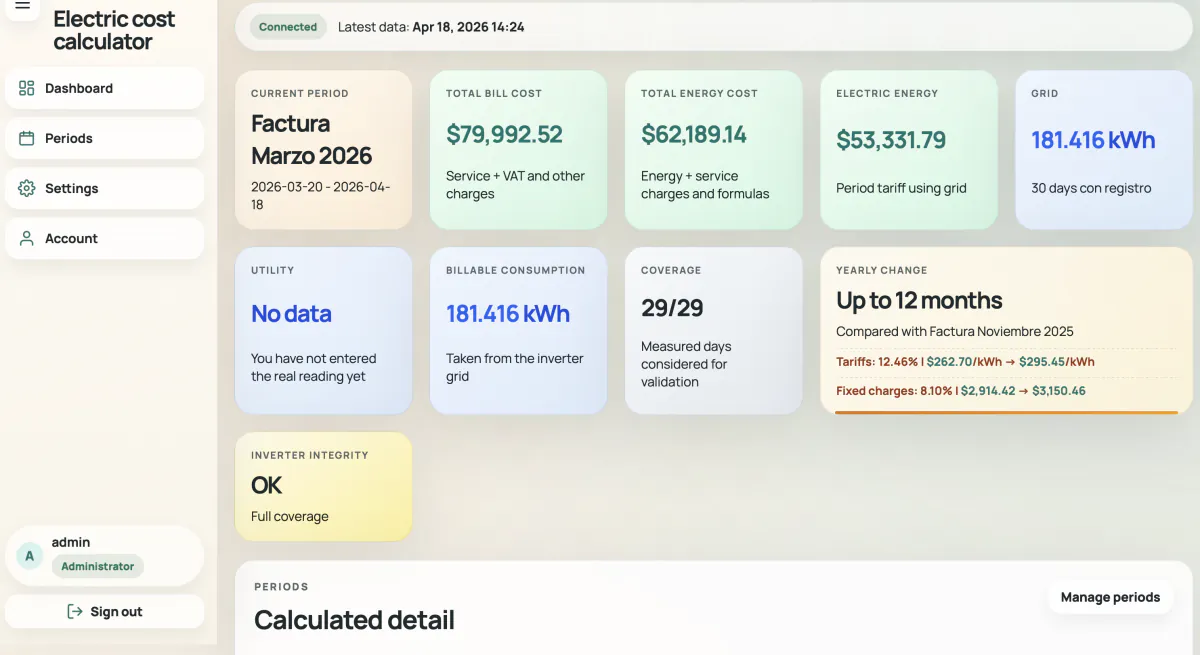Click the Connected status badge

288,27
